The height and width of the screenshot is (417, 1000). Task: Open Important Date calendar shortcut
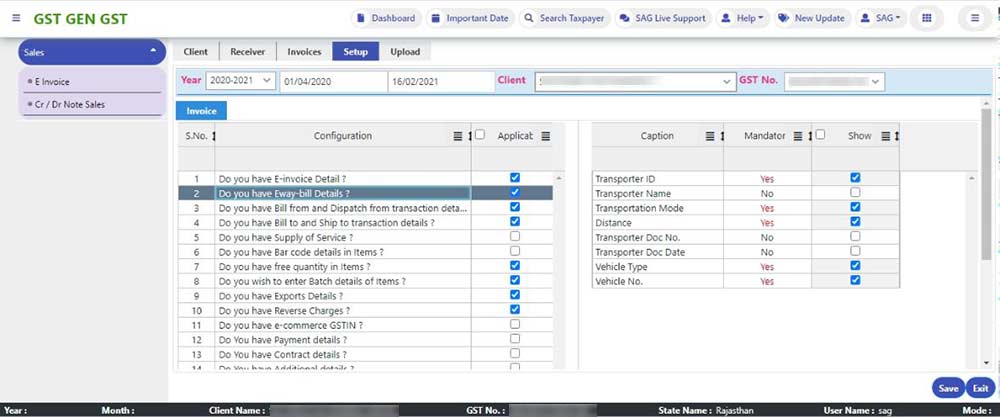[469, 18]
